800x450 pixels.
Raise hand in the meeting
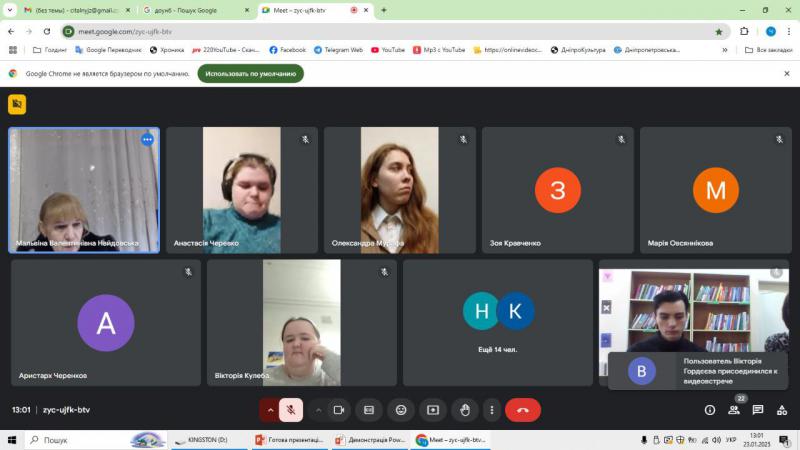(465, 410)
